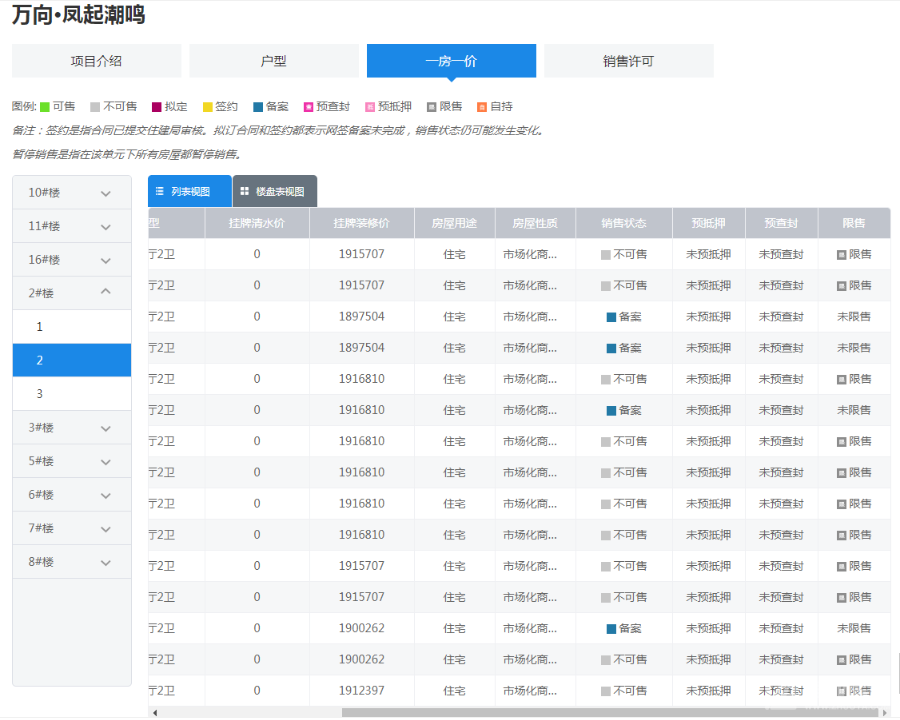Select unit 3 under 2#楼
Viewport: 900px width, 720px height.
click(72, 394)
